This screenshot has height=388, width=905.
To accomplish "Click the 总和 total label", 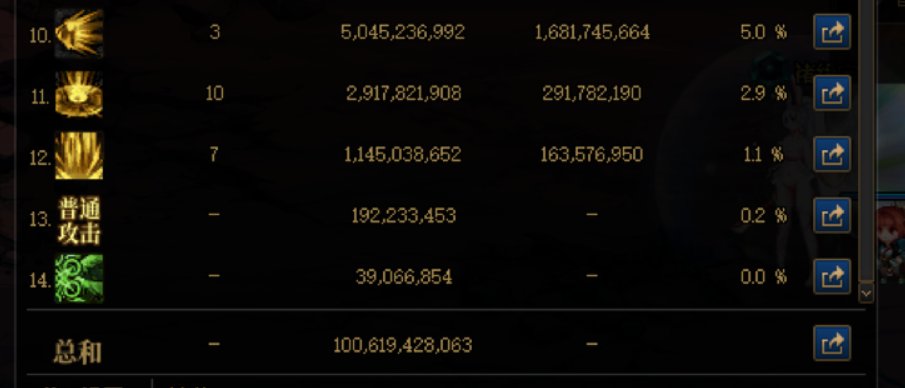I will click(78, 352).
